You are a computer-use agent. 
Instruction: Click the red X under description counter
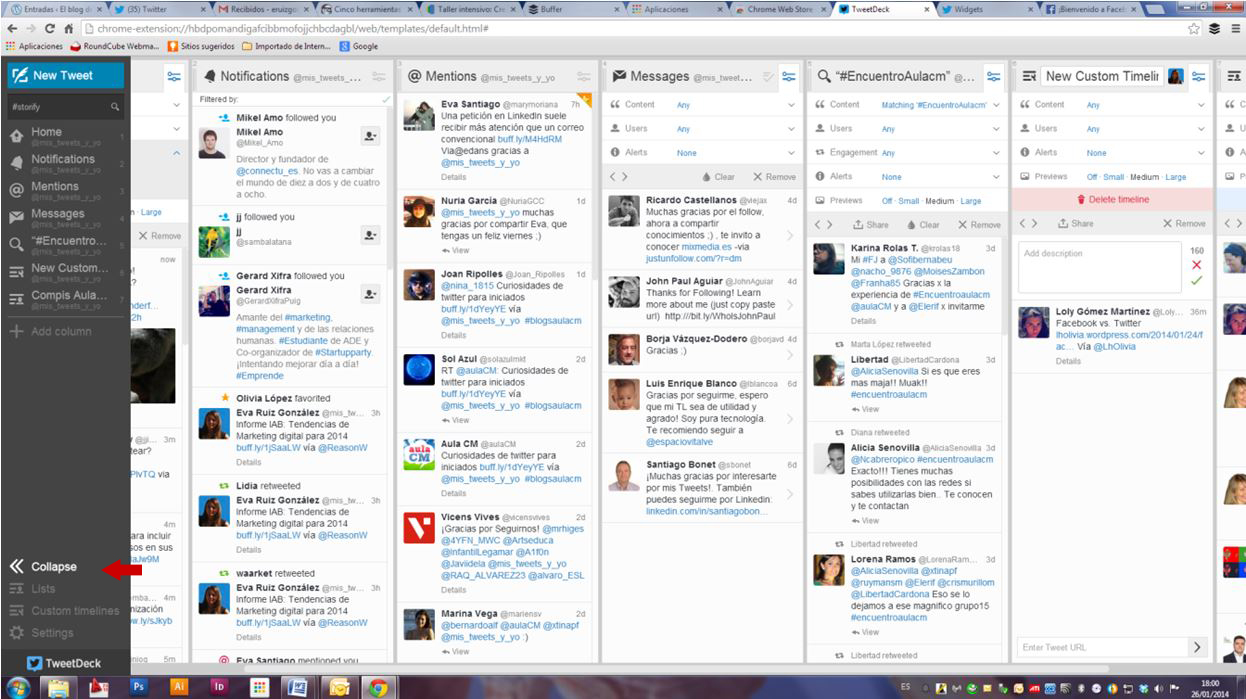pos(1196,265)
